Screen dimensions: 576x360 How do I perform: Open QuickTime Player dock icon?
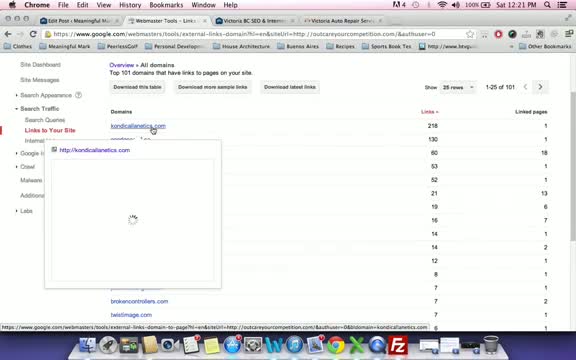pos(377,345)
